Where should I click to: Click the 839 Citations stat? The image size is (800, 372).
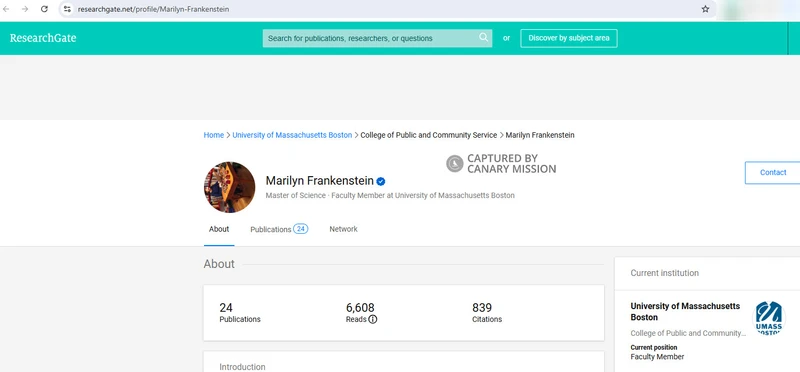[487, 313]
